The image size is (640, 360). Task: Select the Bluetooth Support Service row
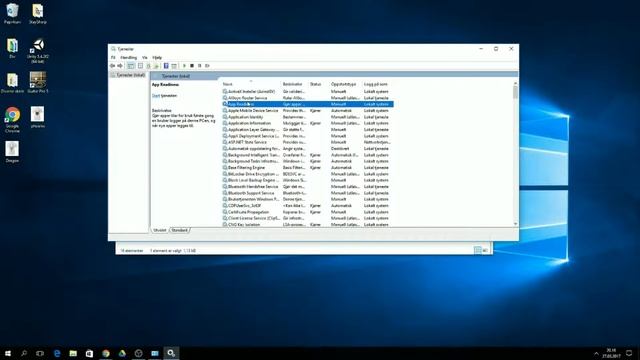[308, 193]
